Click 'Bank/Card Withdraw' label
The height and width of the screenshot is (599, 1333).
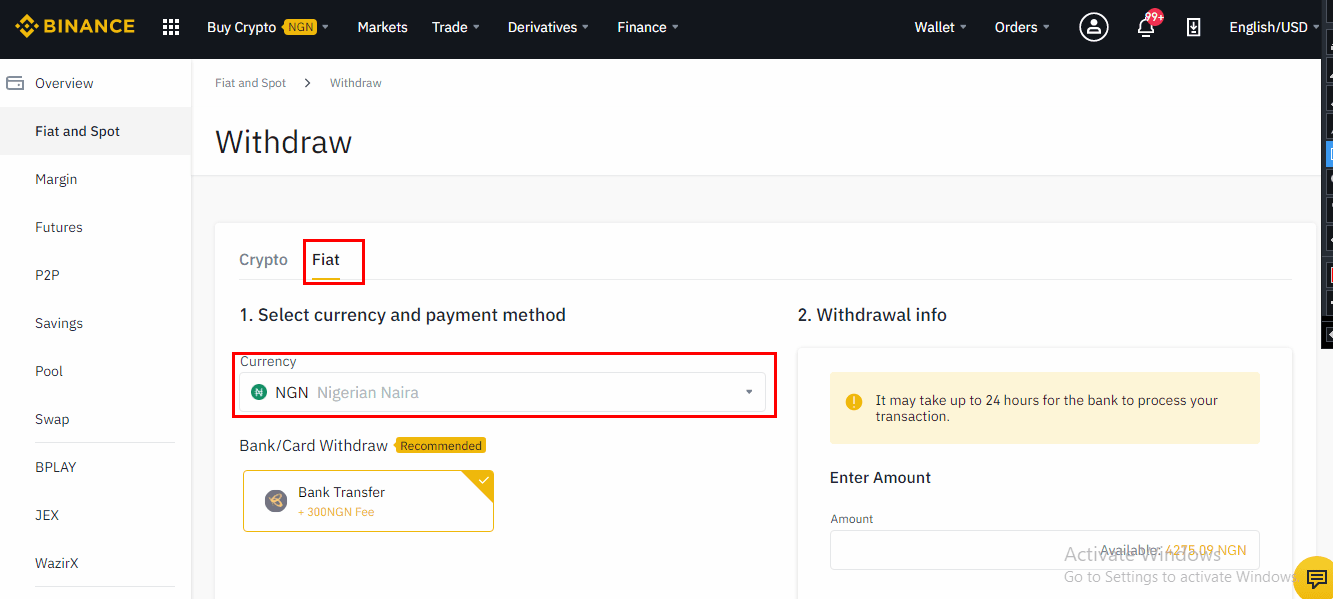click(313, 446)
